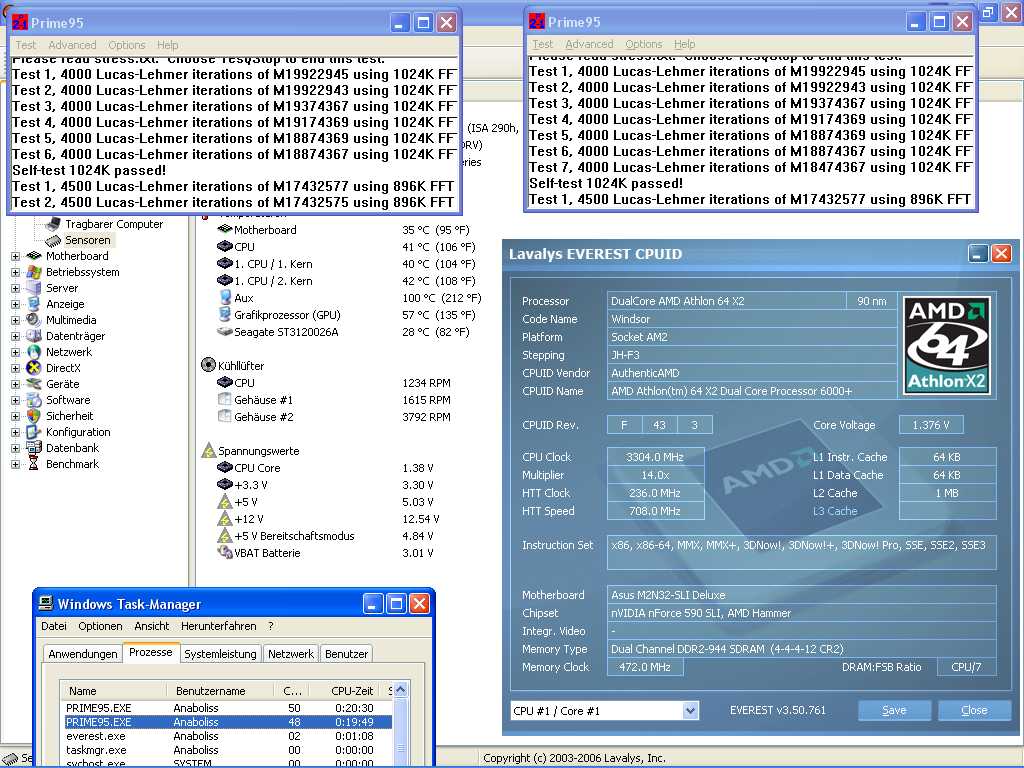Viewport: 1024px width, 768px height.
Task: Expand the Software tree node
Action: pyautogui.click(x=15, y=400)
